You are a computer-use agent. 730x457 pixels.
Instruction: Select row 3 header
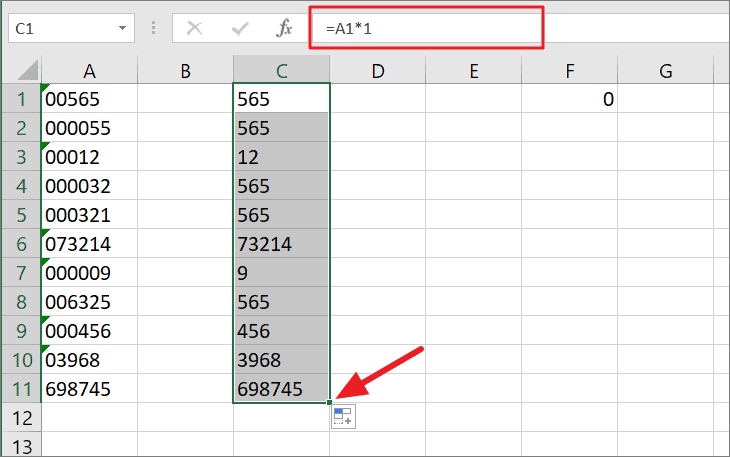coord(21,156)
